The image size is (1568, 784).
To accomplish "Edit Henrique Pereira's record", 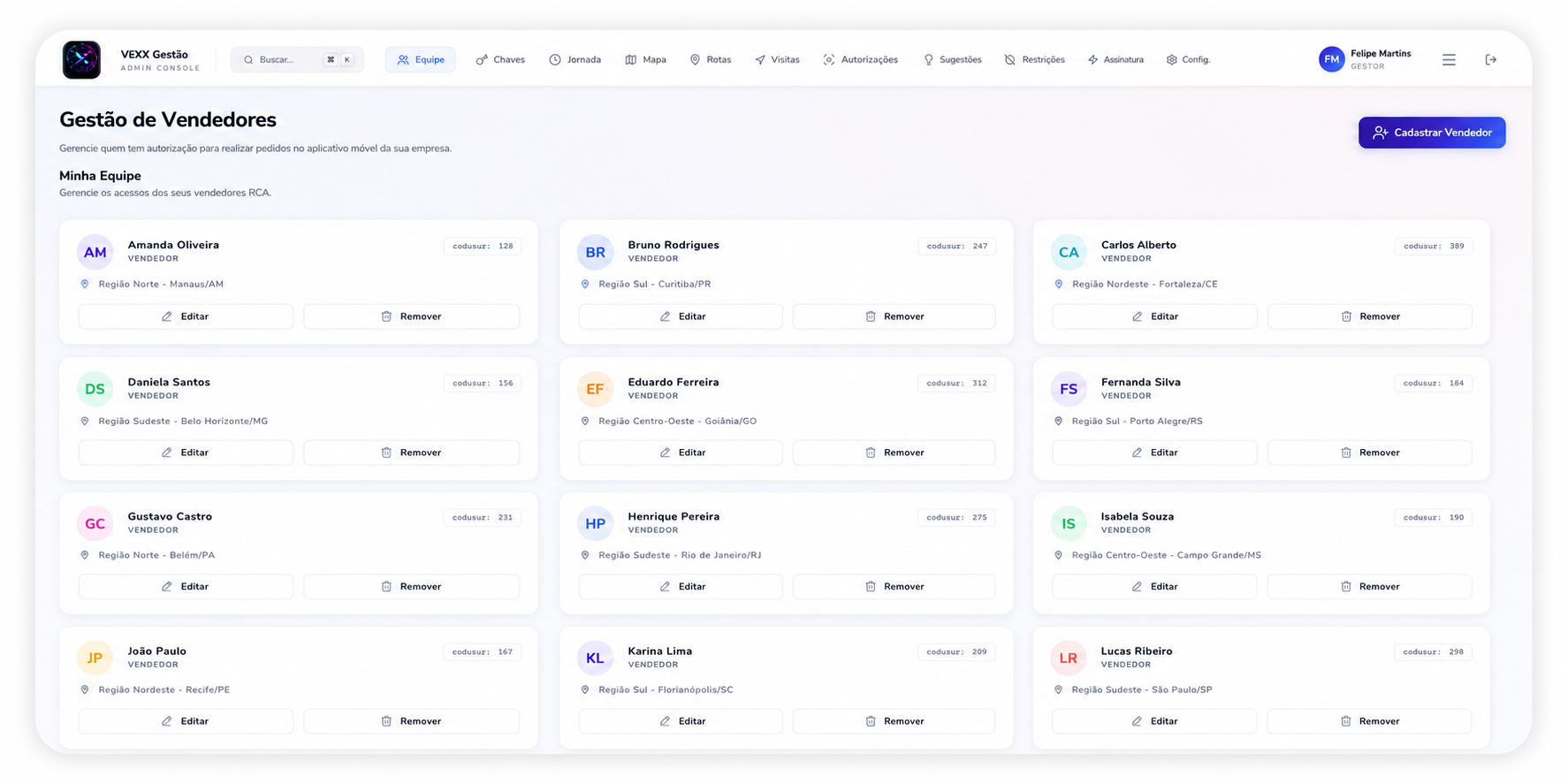I will pos(681,587).
